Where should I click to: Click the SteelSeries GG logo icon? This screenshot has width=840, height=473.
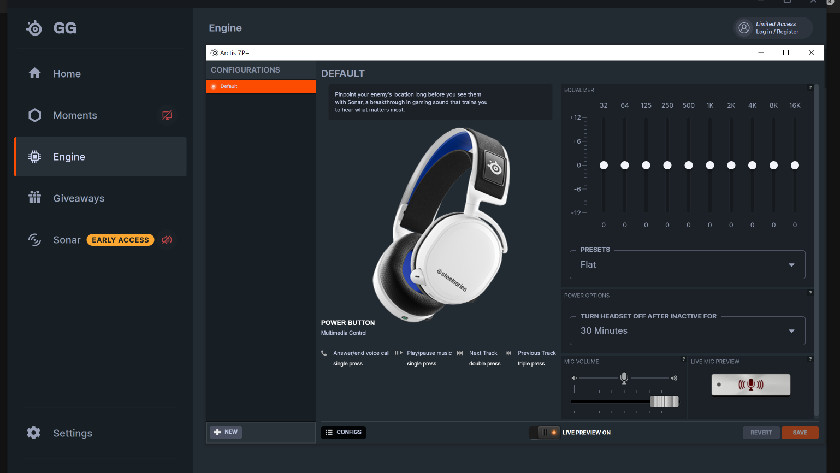(35, 28)
